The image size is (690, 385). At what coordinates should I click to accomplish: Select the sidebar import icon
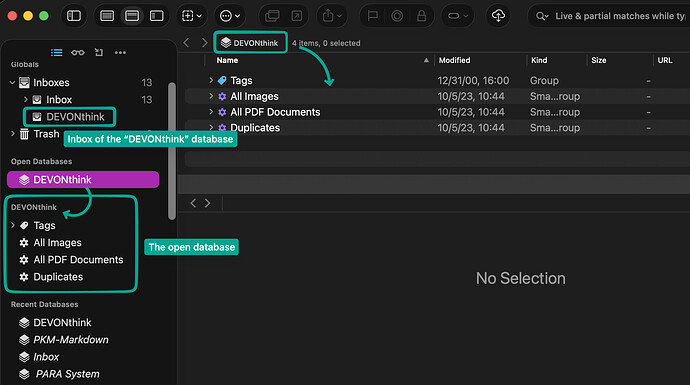tap(99, 53)
